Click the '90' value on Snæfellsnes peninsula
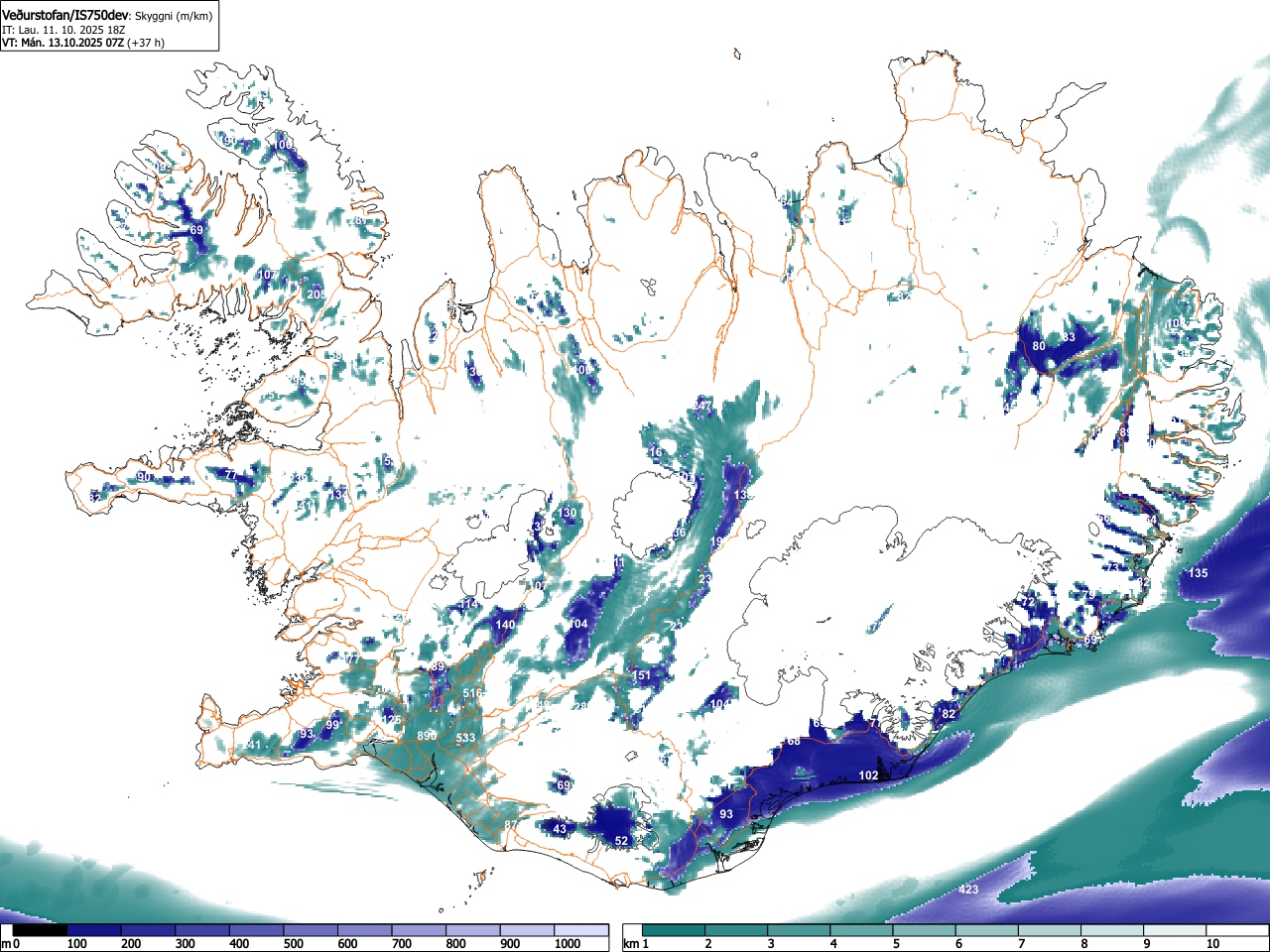 (144, 478)
